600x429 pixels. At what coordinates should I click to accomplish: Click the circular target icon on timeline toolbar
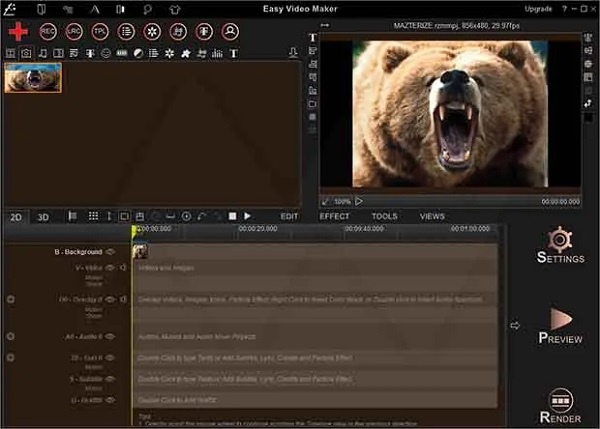[x=186, y=217]
